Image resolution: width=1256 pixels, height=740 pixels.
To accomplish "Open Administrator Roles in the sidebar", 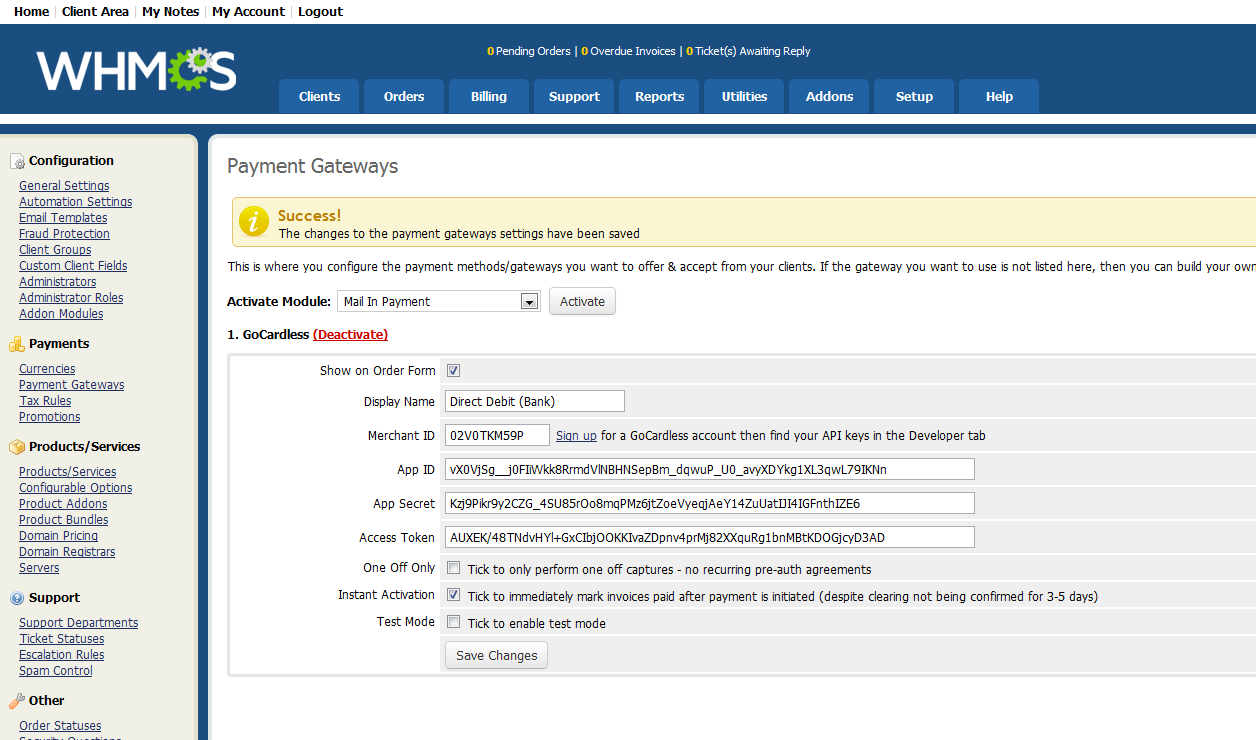I will [x=71, y=298].
